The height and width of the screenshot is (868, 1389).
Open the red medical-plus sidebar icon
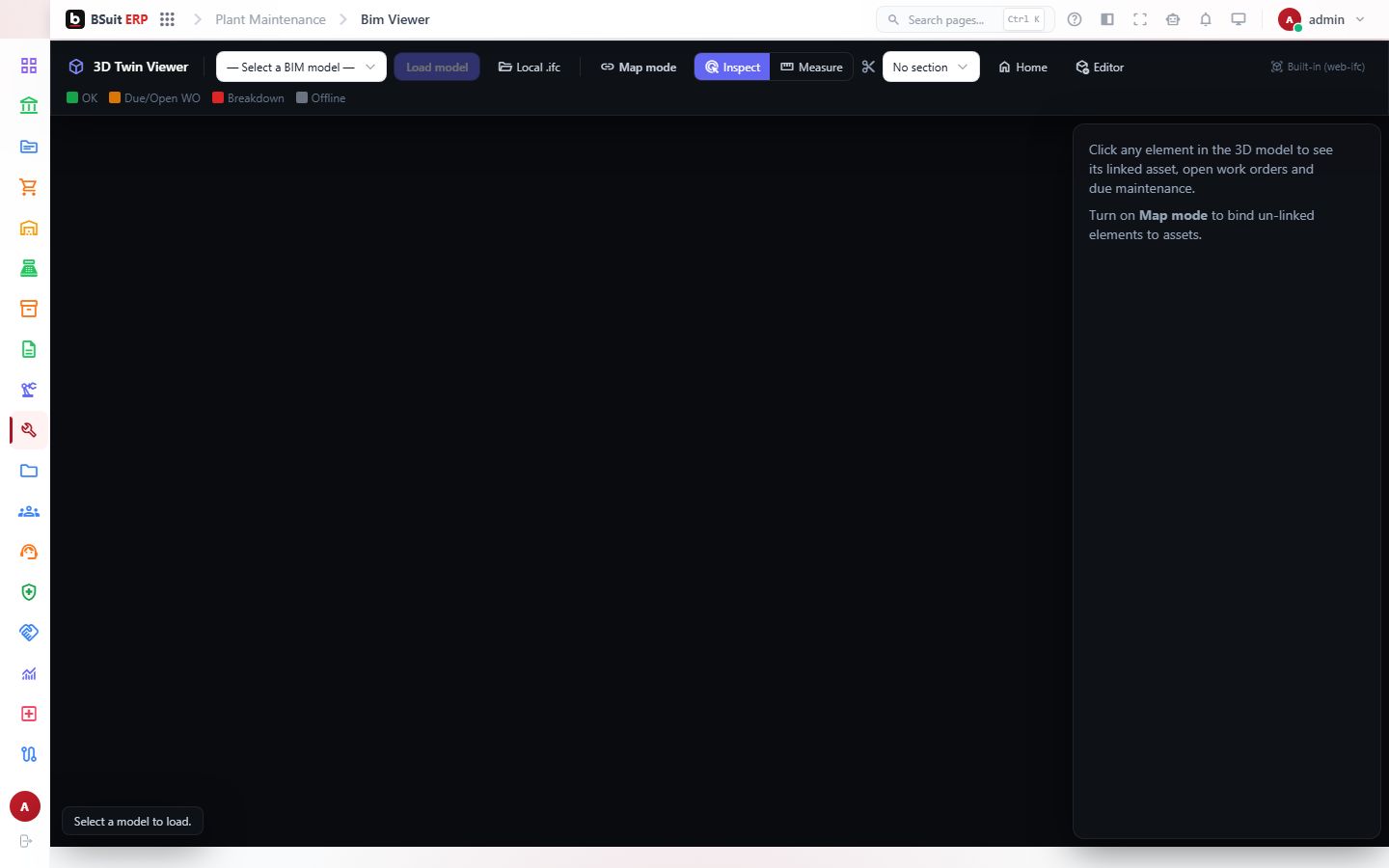point(29,714)
